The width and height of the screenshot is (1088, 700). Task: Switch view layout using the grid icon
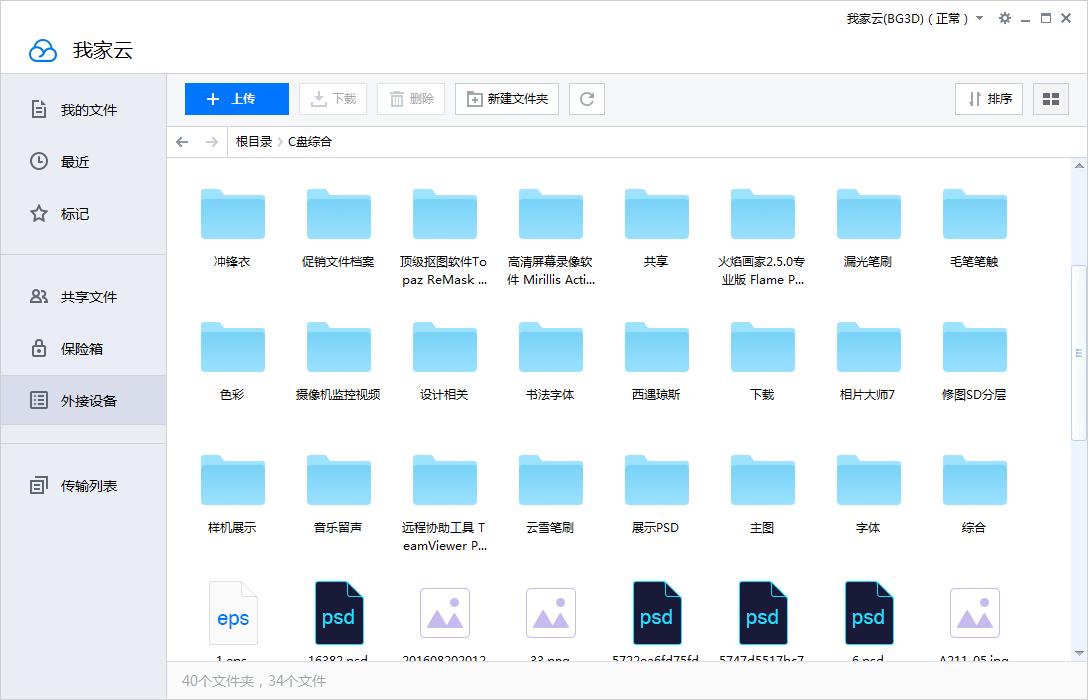click(1050, 99)
